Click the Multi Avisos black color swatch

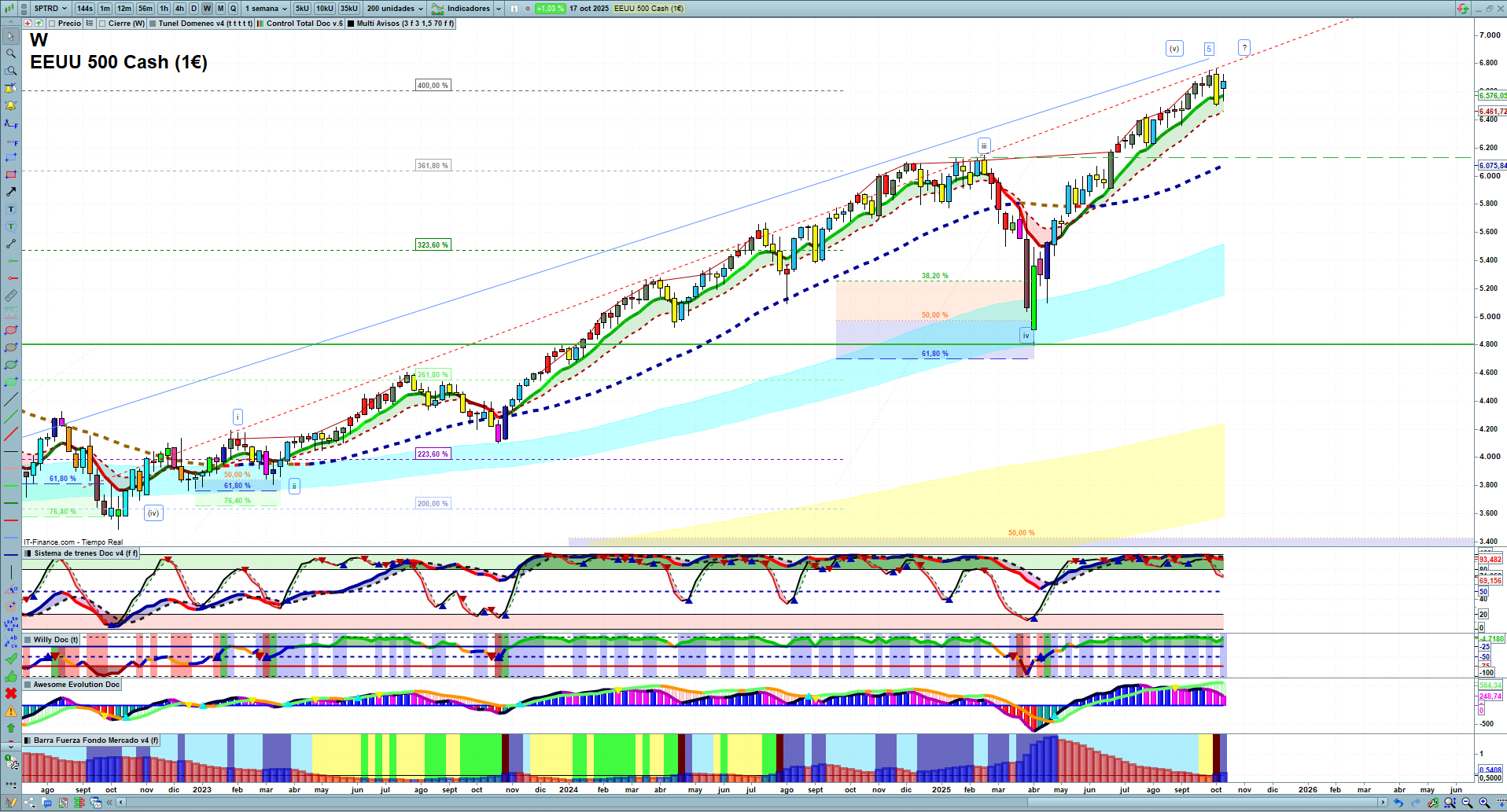[351, 24]
